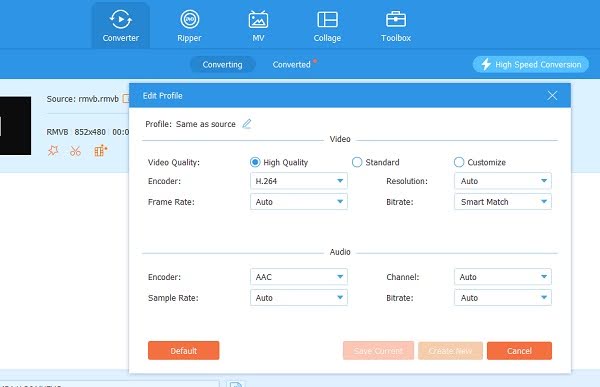Image resolution: width=600 pixels, height=387 pixels.
Task: Open the Frame Rate dropdown
Action: [299, 202]
